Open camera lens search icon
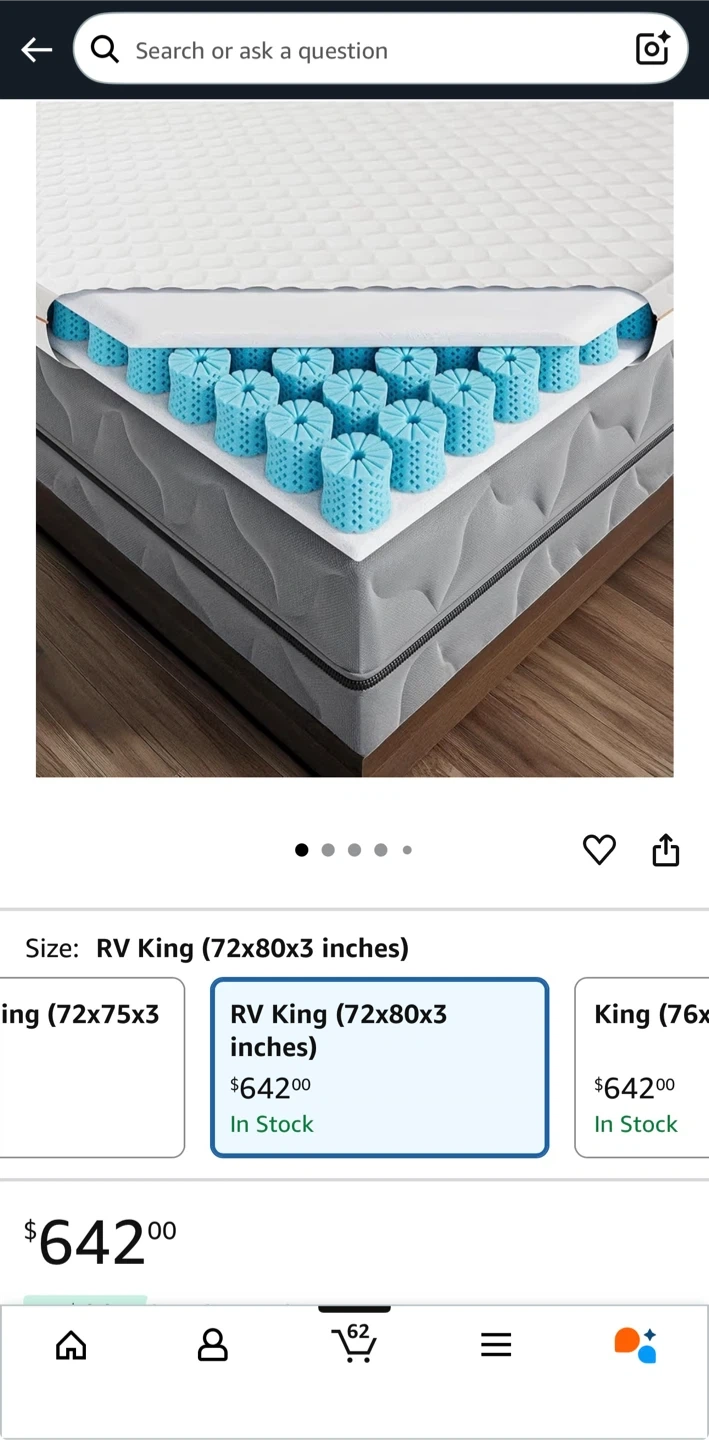The width and height of the screenshot is (709, 1440). [652, 48]
